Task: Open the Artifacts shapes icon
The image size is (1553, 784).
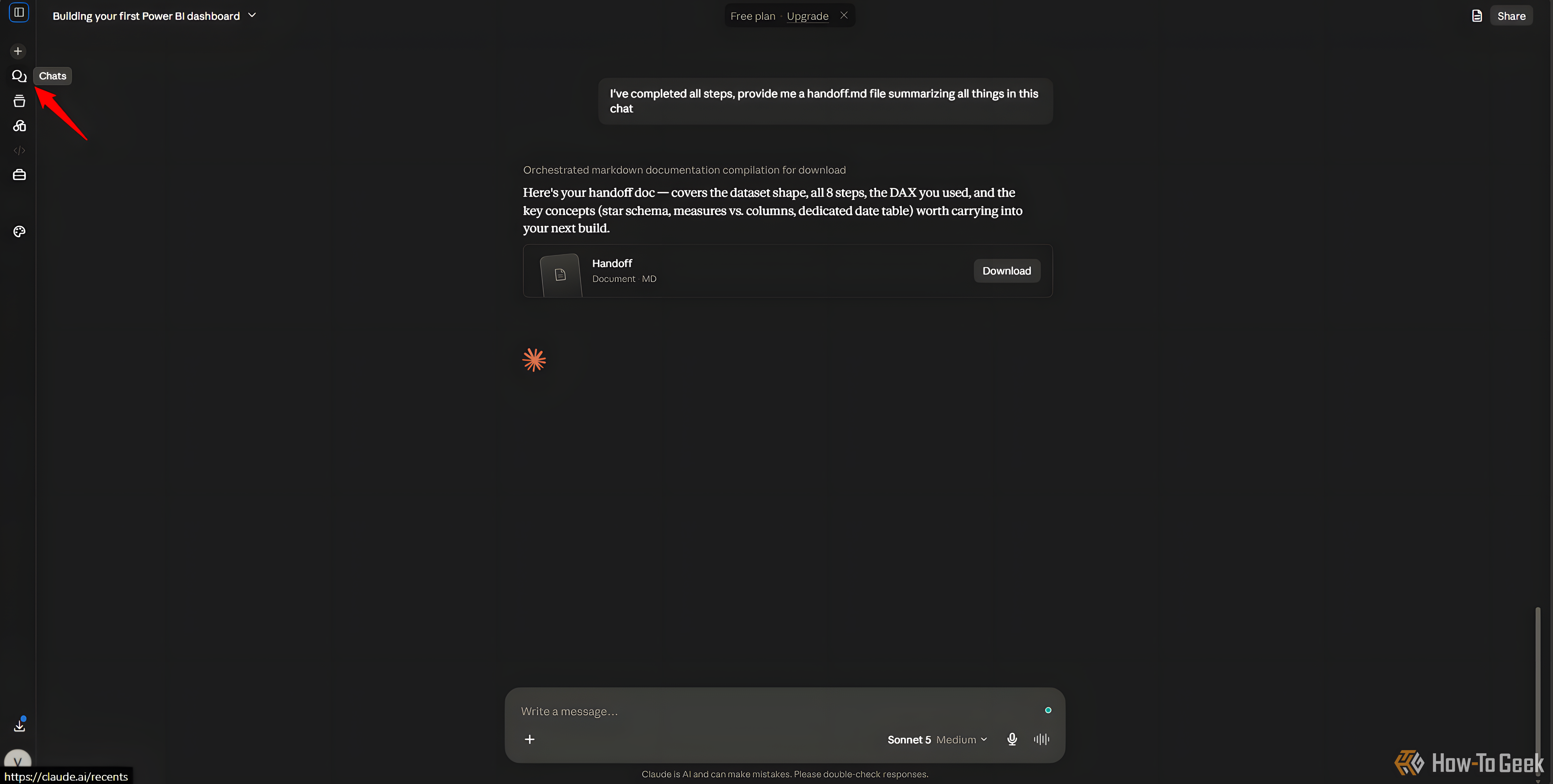Action: [19, 125]
